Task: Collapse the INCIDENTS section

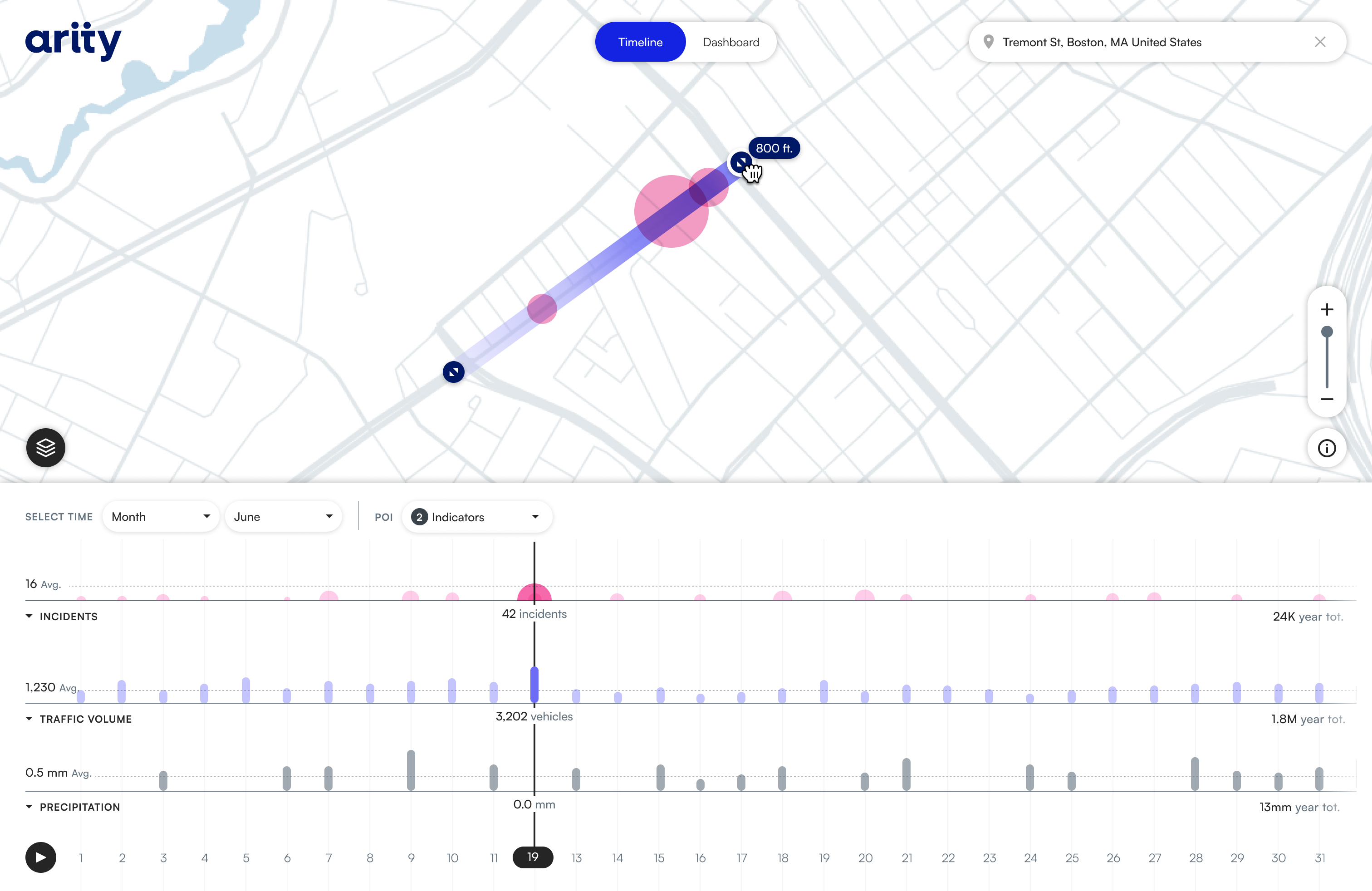Action: click(x=29, y=616)
